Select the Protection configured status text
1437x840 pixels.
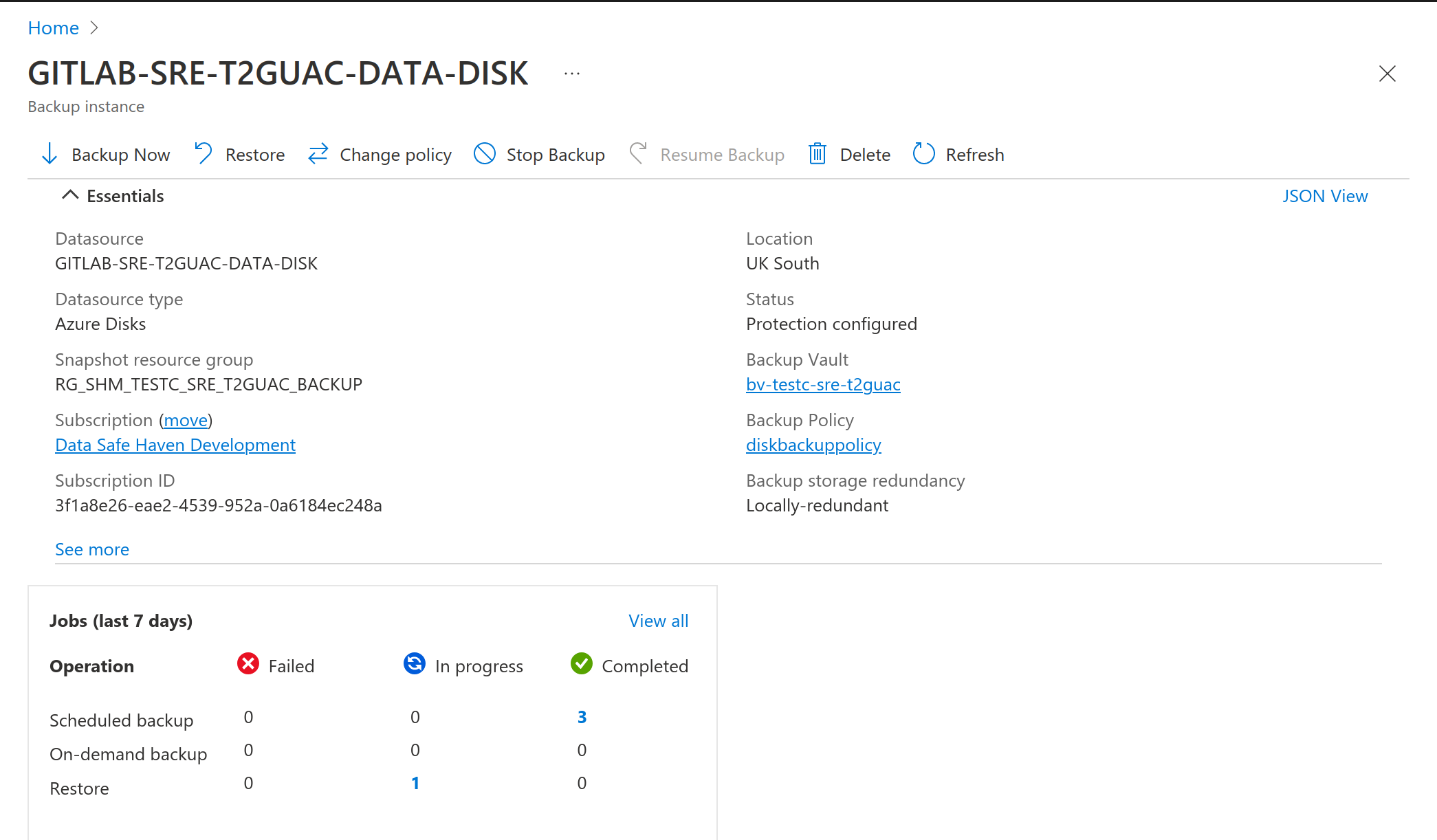tap(831, 324)
